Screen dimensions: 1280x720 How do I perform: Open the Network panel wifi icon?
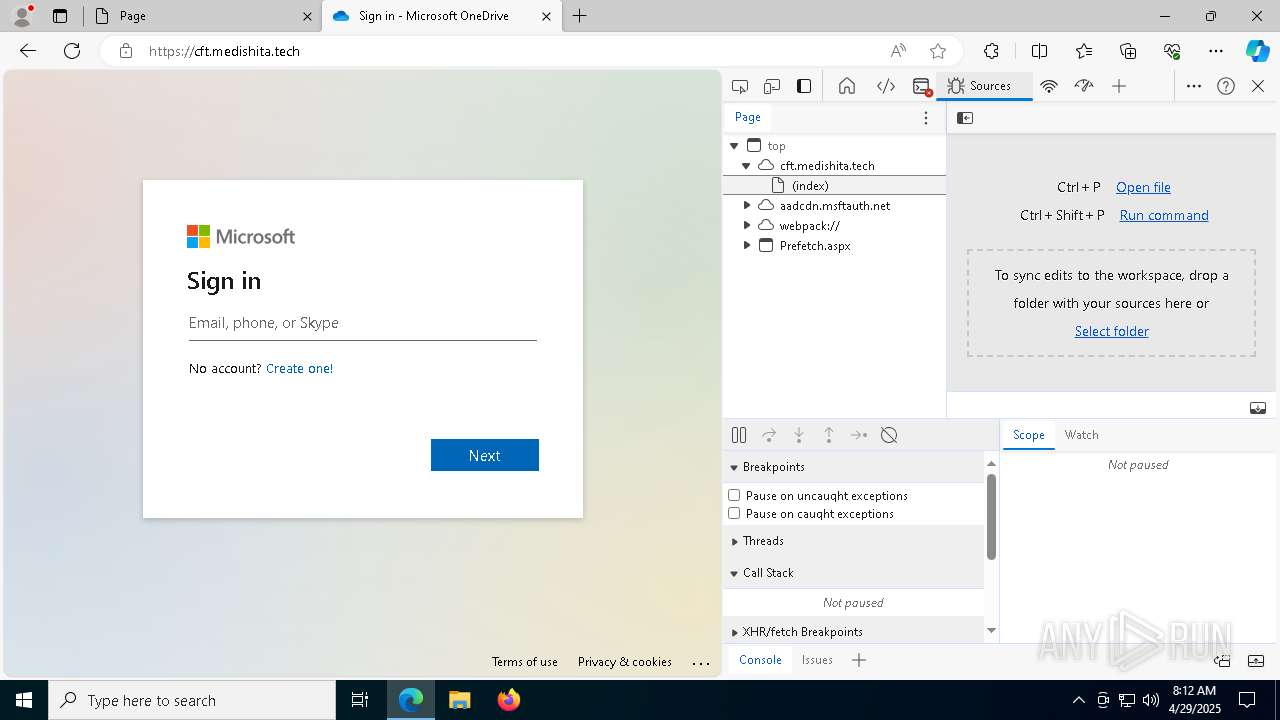tap(1049, 86)
